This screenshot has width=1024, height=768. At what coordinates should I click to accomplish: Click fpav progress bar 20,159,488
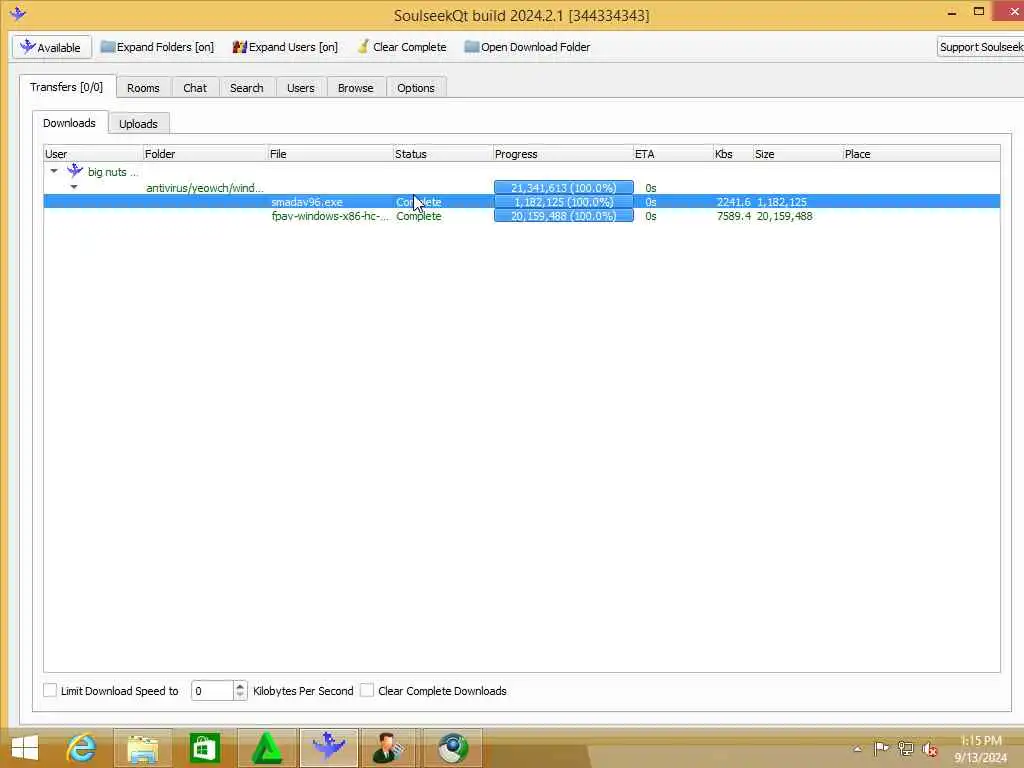(x=564, y=216)
